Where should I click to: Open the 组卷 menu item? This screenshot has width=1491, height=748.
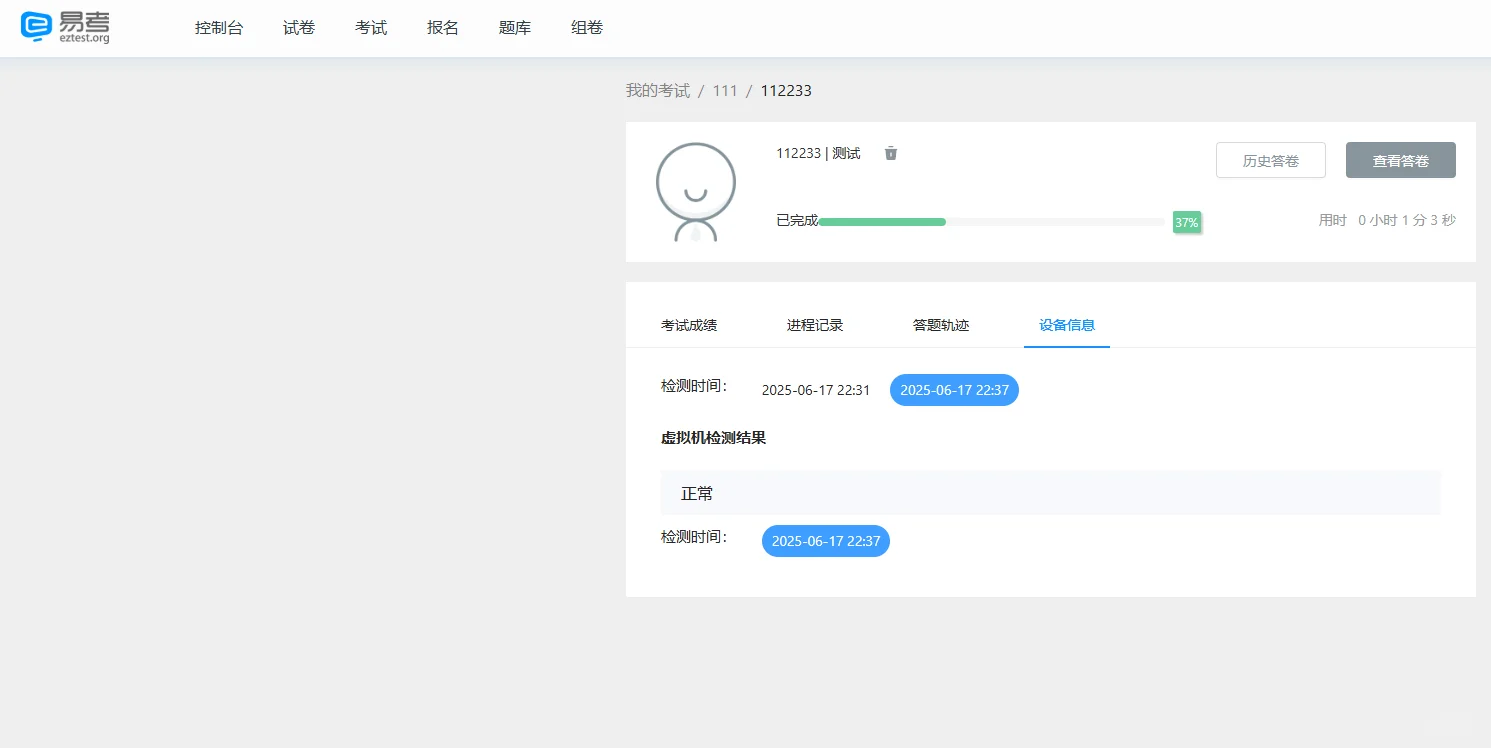coord(586,27)
